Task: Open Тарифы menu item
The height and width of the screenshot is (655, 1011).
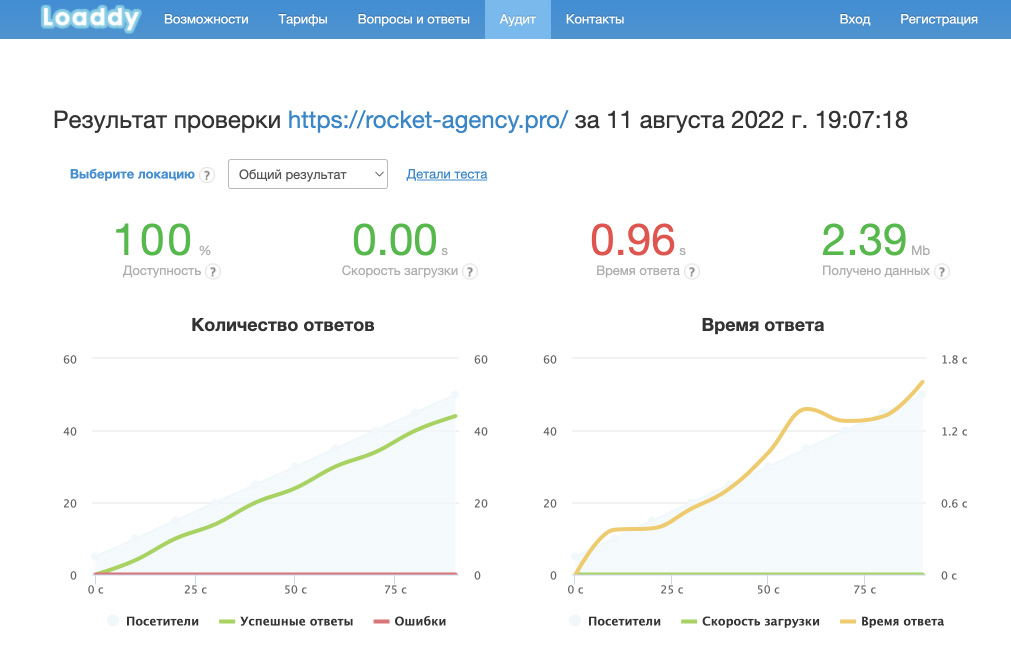Action: 303,19
